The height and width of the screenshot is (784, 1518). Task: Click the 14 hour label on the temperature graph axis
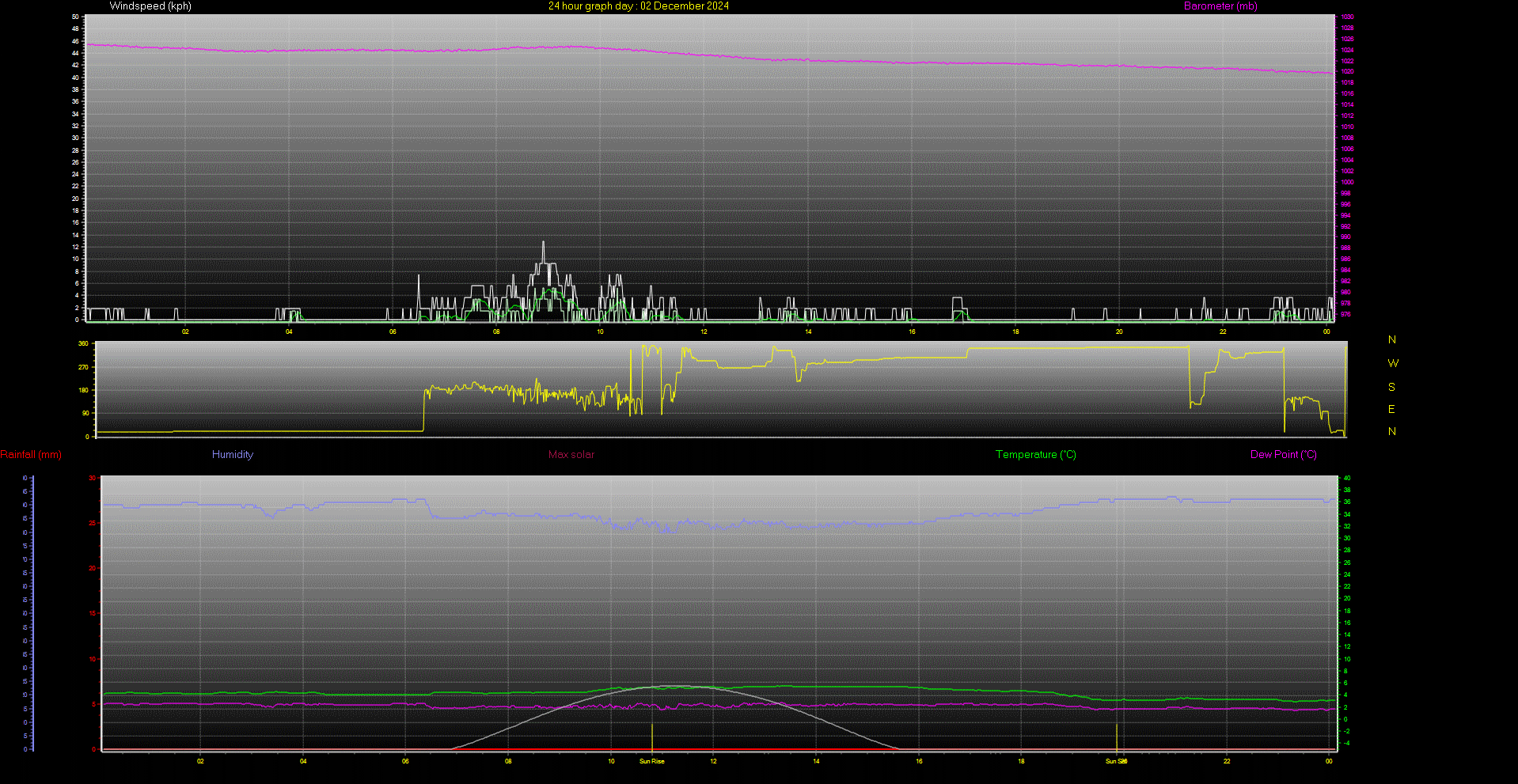click(816, 761)
